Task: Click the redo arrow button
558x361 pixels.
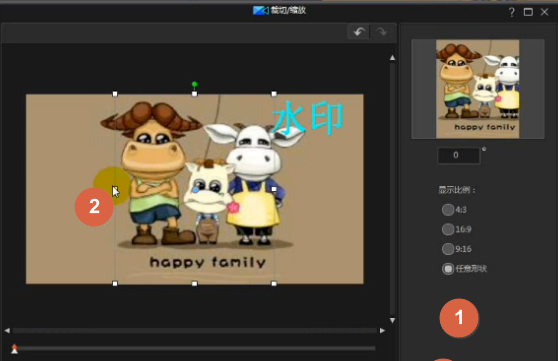Action: (x=381, y=32)
